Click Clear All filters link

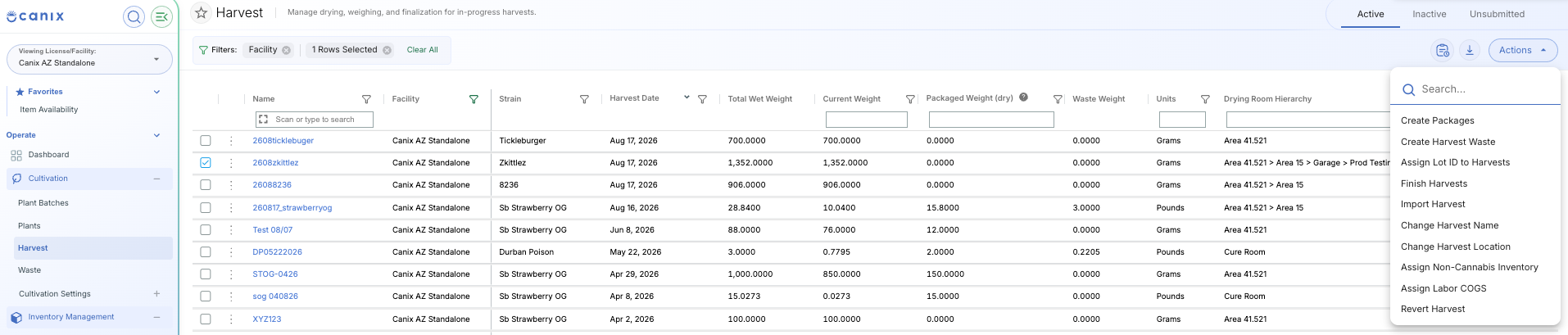pyautogui.click(x=422, y=50)
